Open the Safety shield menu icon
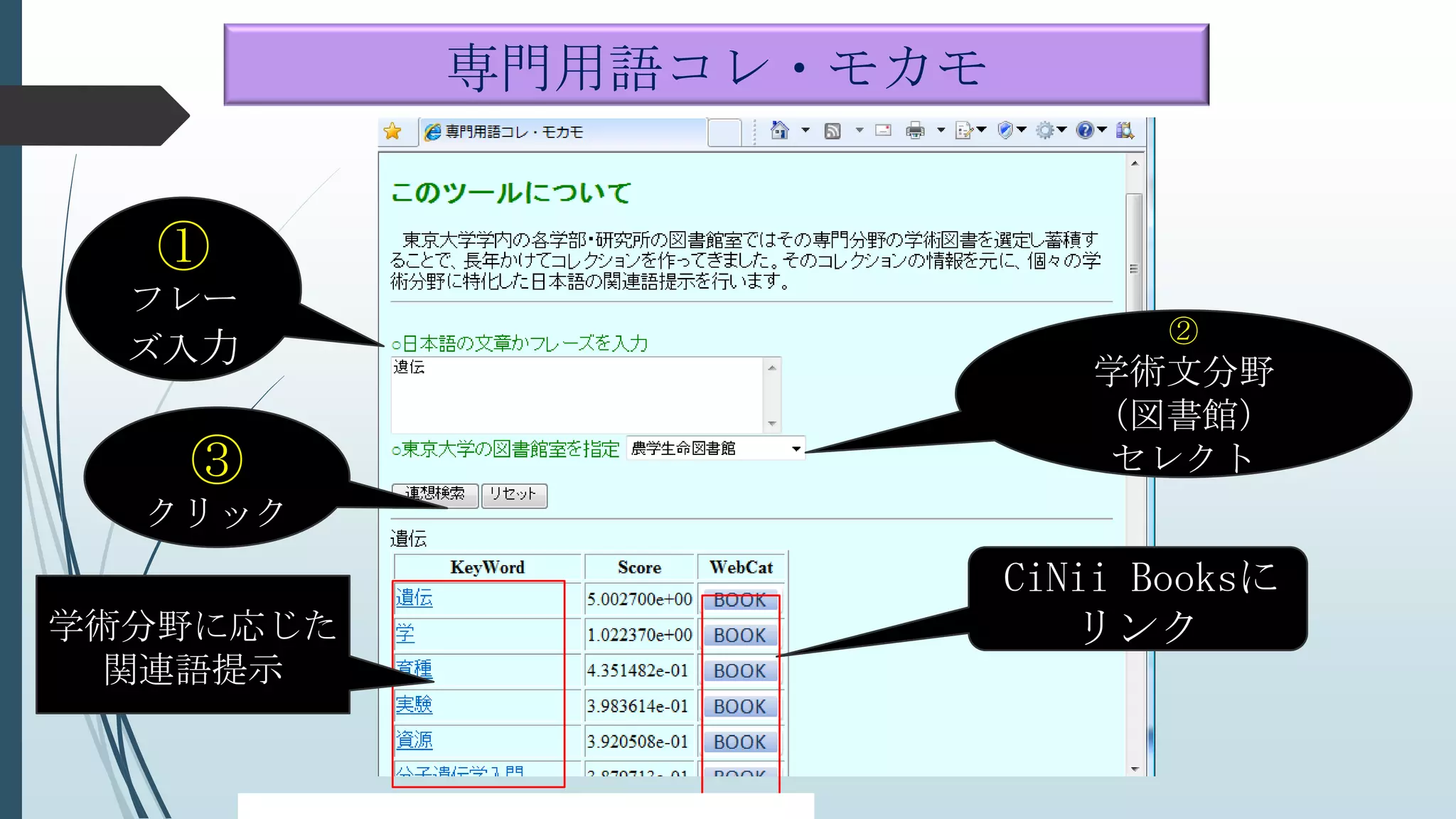The image size is (1456, 819). pos(1005,130)
